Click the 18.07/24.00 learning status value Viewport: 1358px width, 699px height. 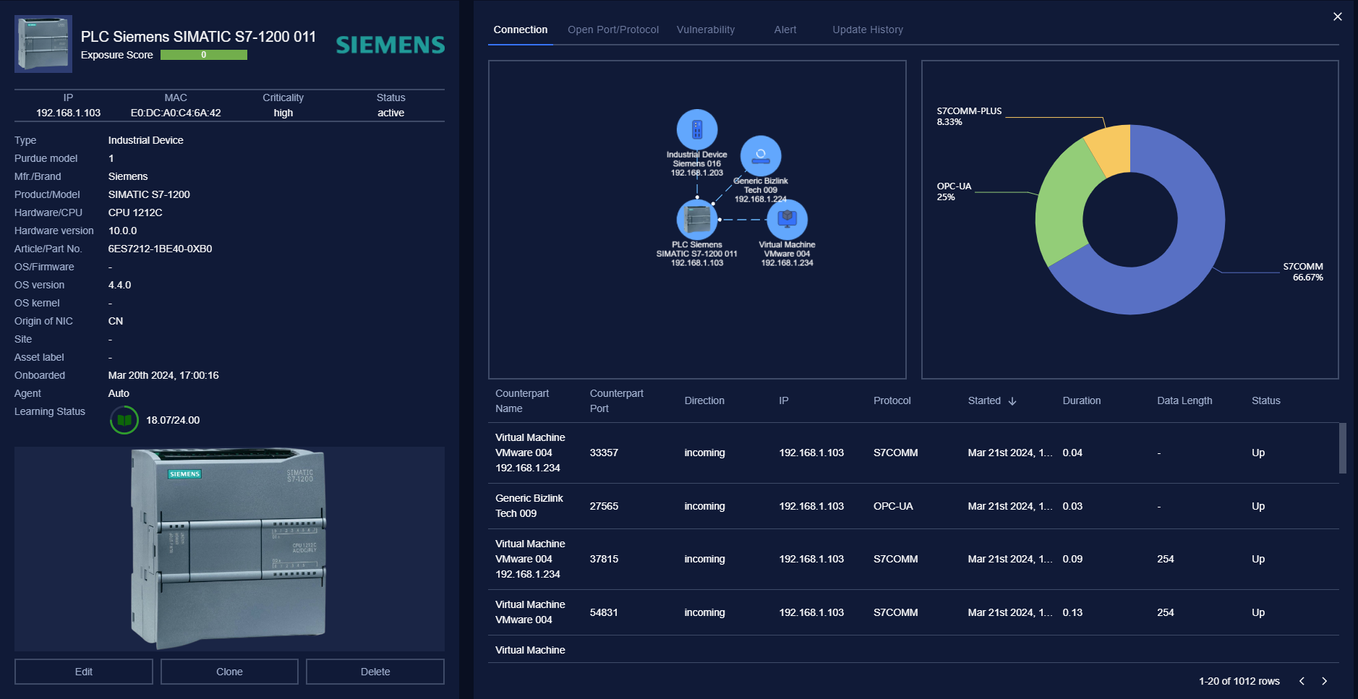pos(173,420)
